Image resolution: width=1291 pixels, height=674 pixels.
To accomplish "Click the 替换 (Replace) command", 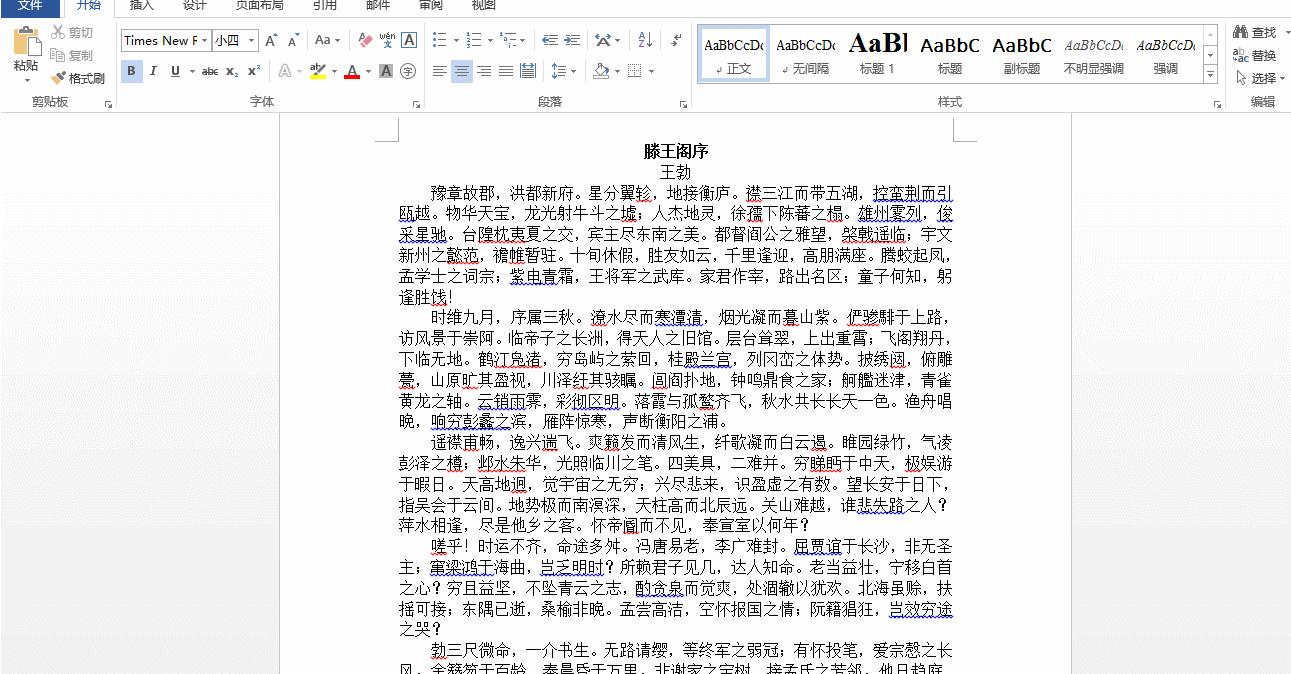I will (x=1258, y=55).
